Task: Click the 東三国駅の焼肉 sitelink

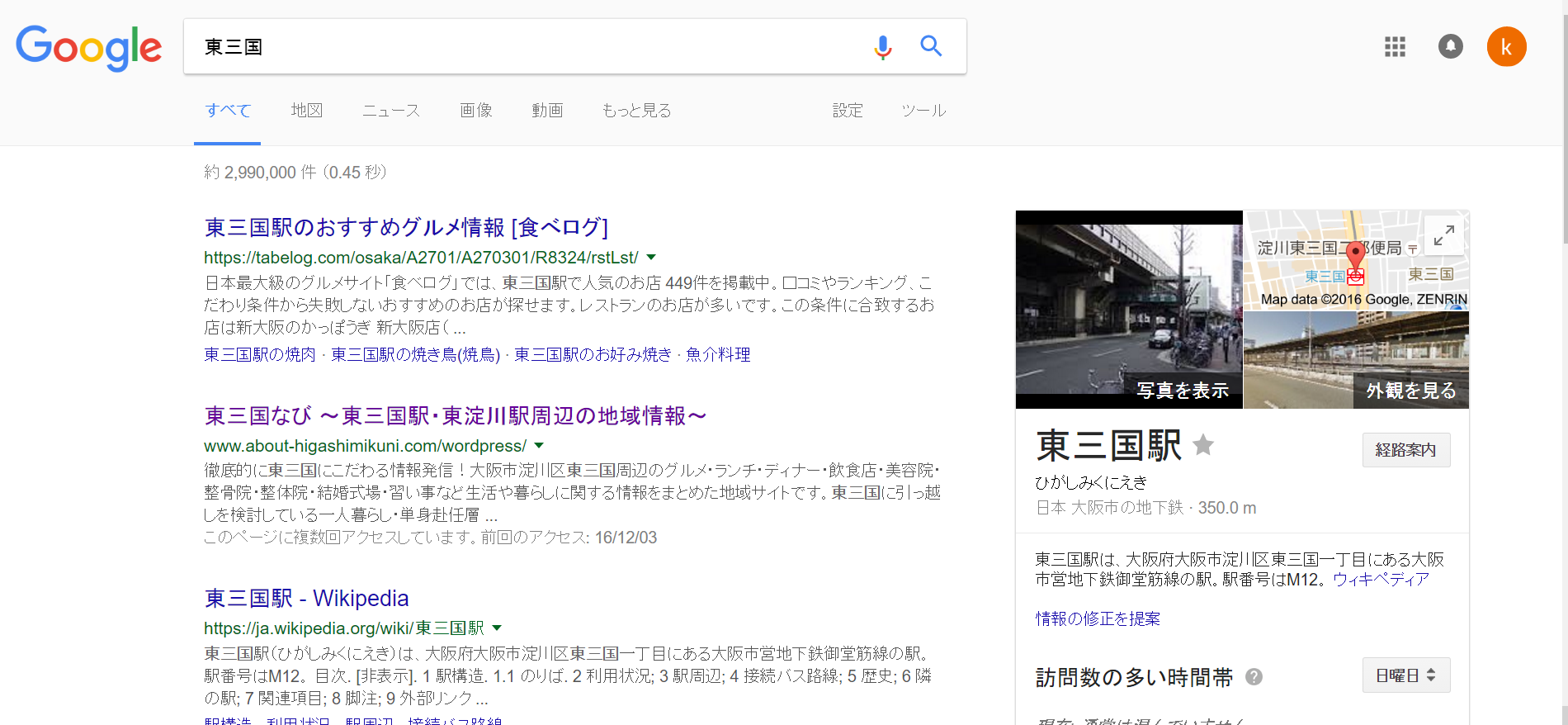Action: pyautogui.click(x=260, y=354)
